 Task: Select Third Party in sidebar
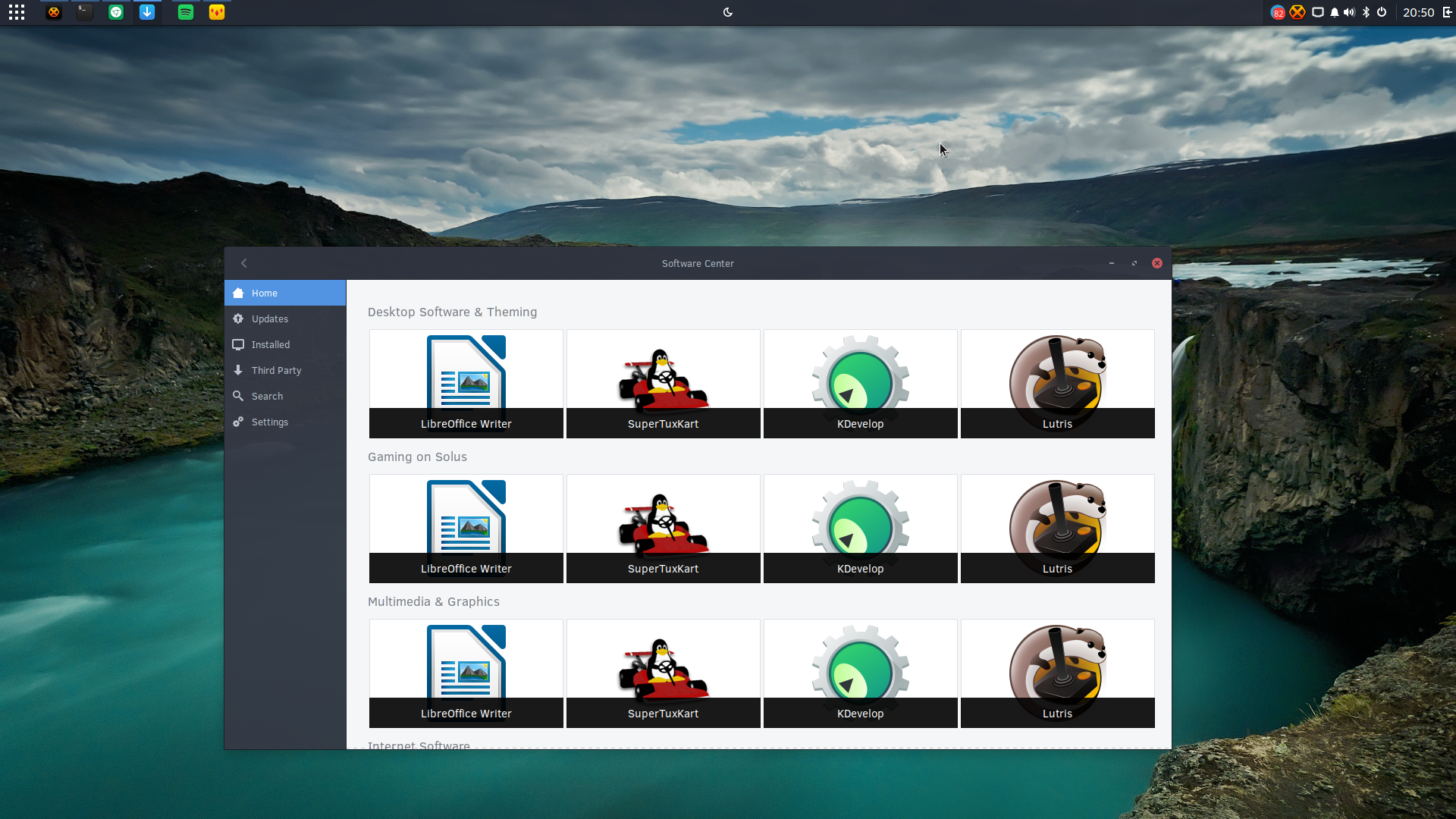(x=285, y=370)
